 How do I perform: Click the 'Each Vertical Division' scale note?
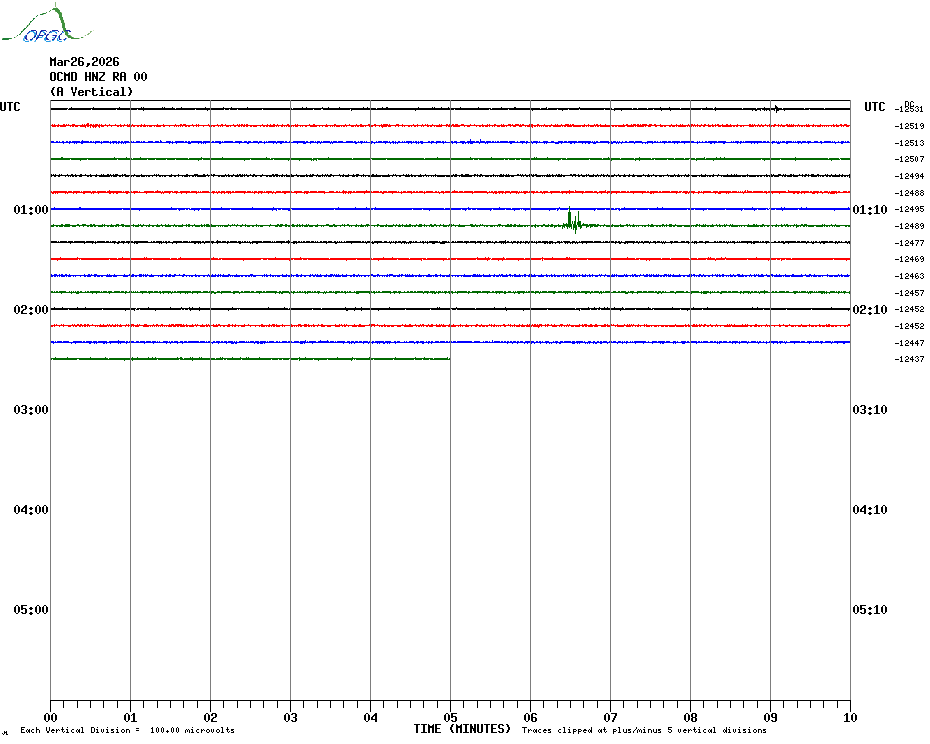[127, 730]
